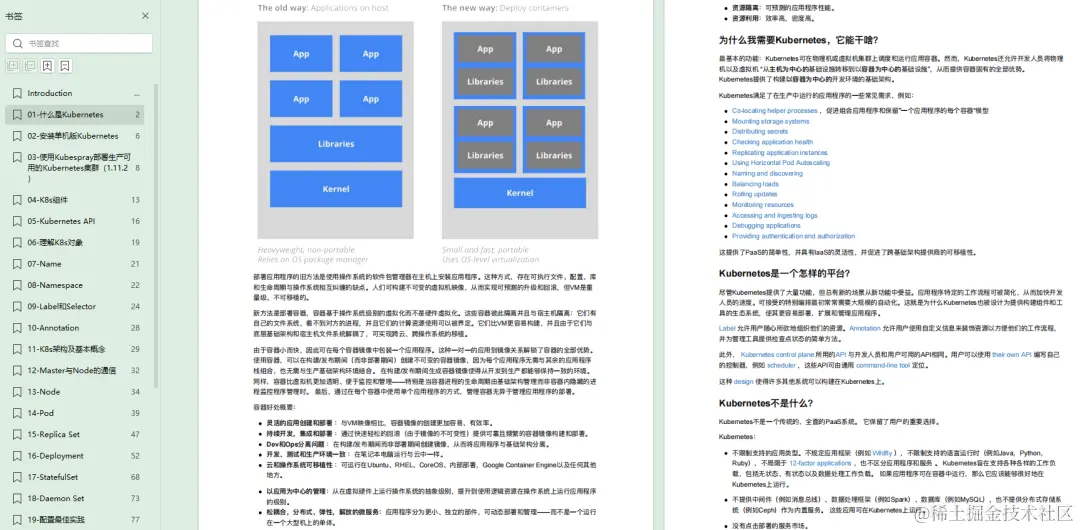Screen dimensions: 1080x530
Task: Click heading Kubernetes不是什么？
Action: point(766,403)
